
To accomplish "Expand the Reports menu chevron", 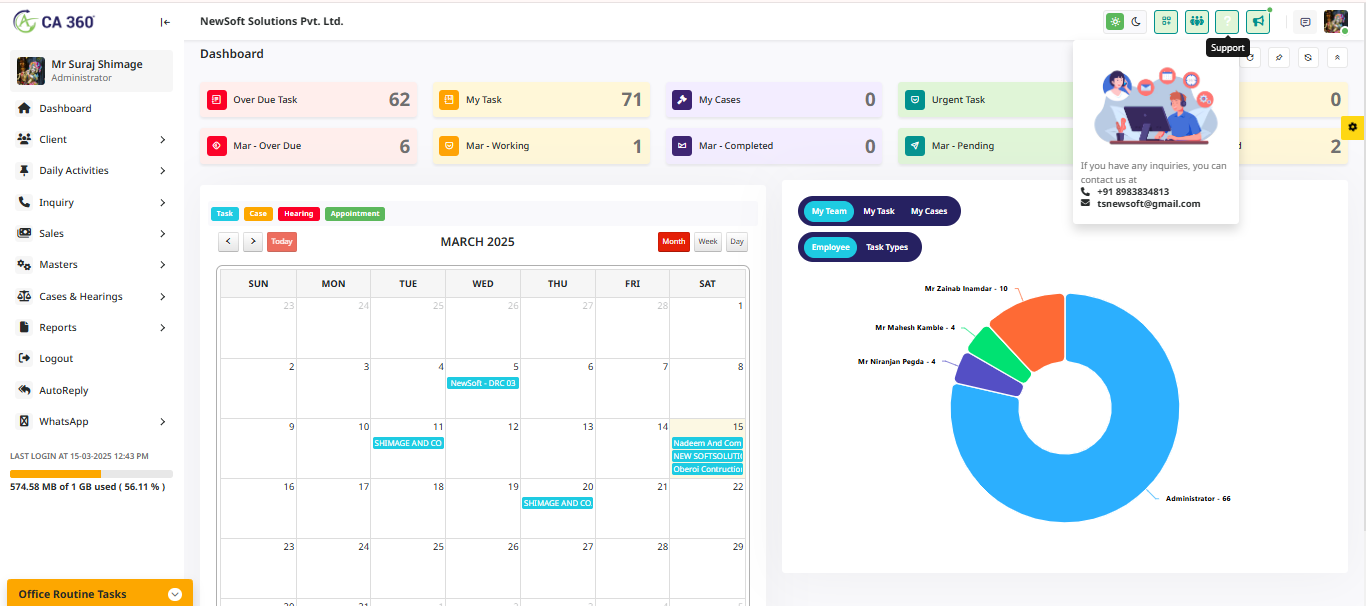I will (163, 328).
